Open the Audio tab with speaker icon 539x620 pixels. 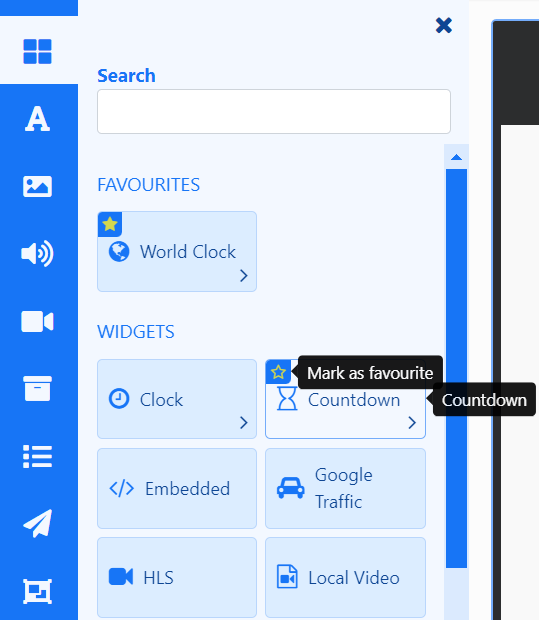click(x=38, y=253)
